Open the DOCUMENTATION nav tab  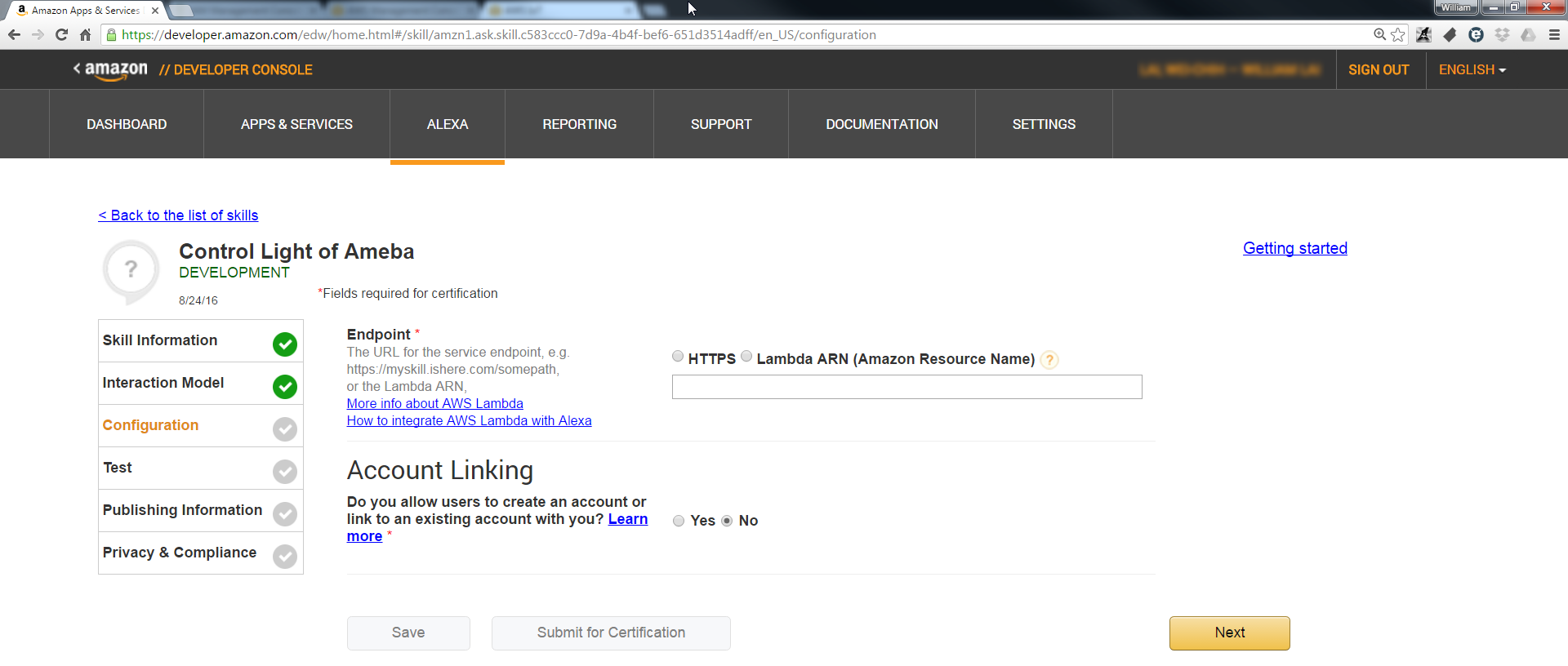pyautogui.click(x=882, y=124)
